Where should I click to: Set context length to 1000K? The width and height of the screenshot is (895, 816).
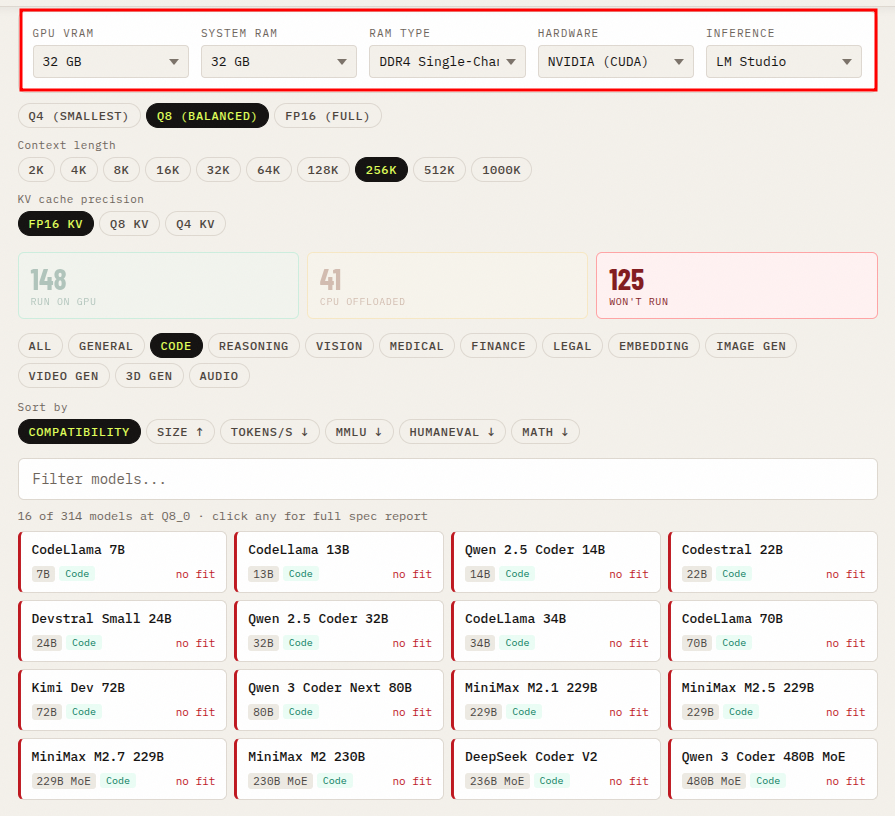(x=501, y=169)
